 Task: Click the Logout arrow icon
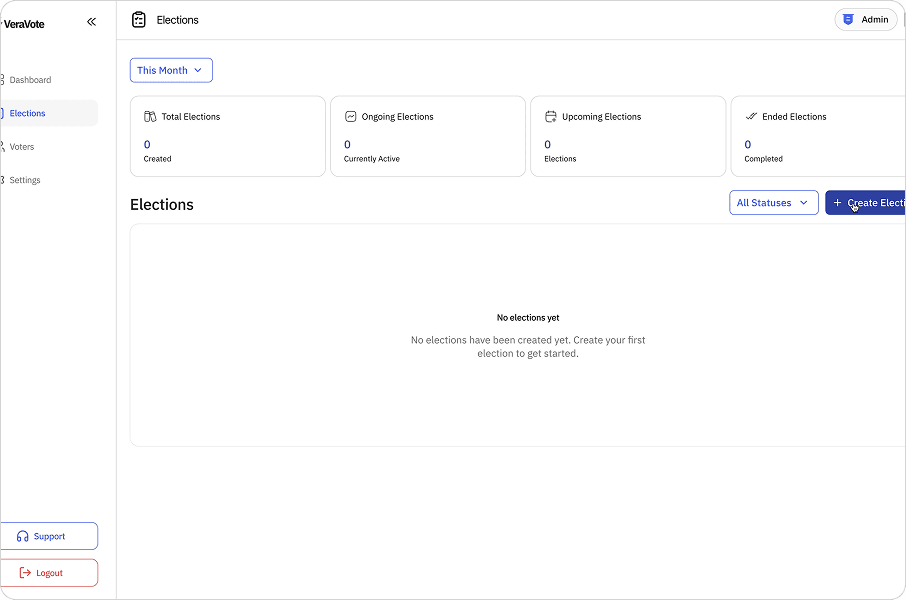tap(25, 572)
